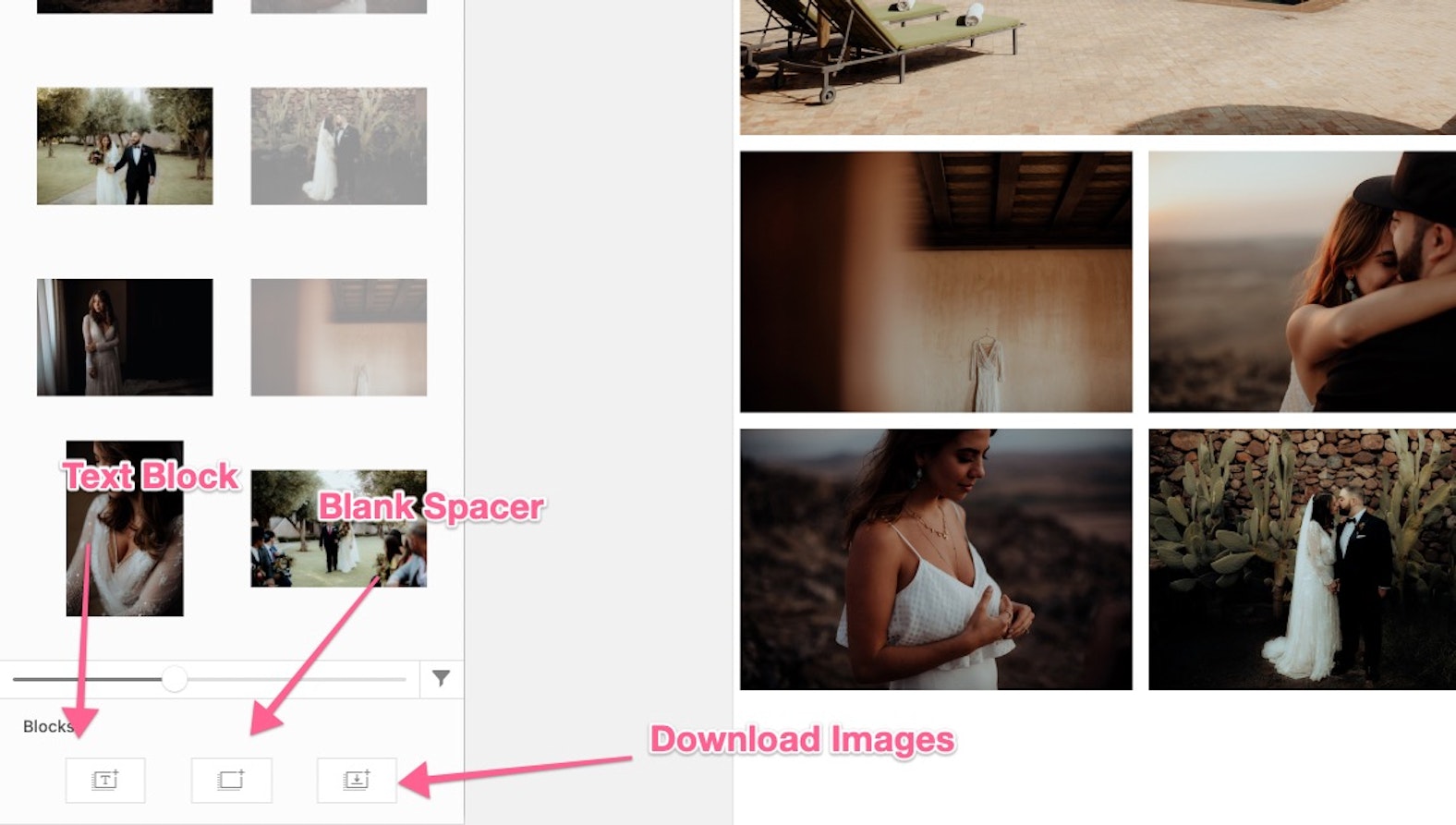Click the couple embracing at sunset photo
The width and height of the screenshot is (1456, 825).
1302,282
